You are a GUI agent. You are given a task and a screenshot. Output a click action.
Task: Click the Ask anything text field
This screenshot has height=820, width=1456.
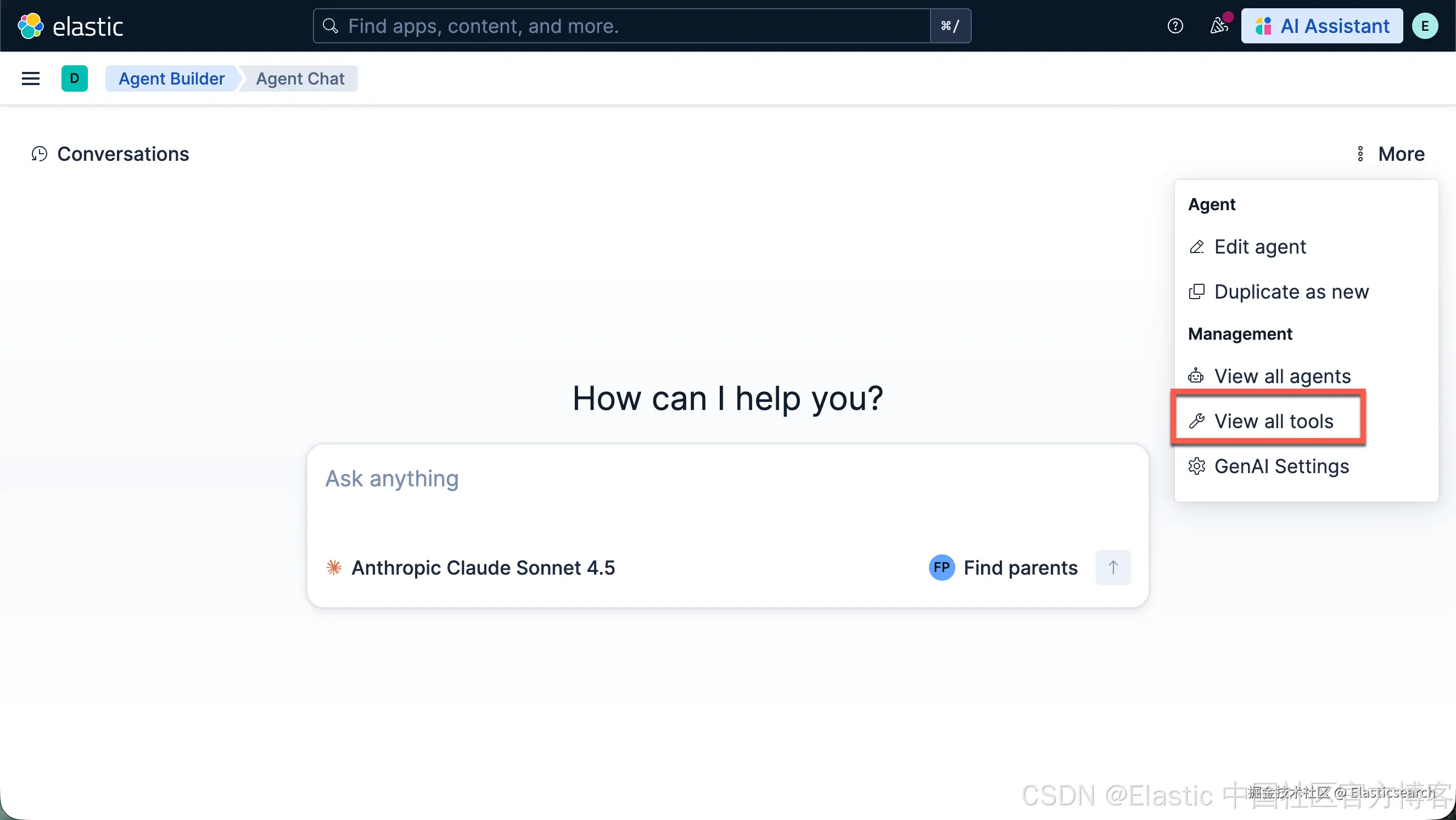coord(727,492)
